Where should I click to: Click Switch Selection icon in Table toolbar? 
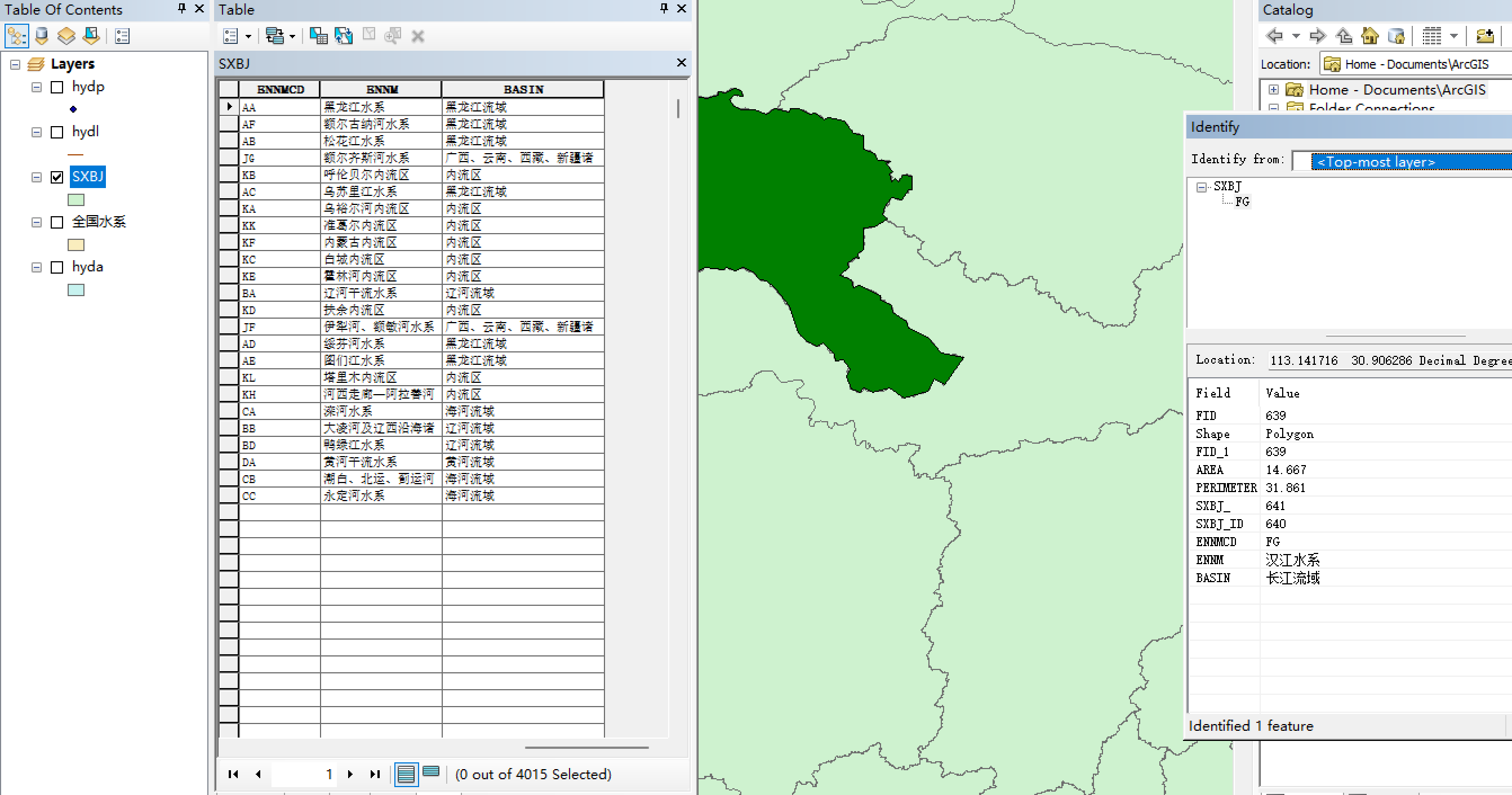coord(344,37)
